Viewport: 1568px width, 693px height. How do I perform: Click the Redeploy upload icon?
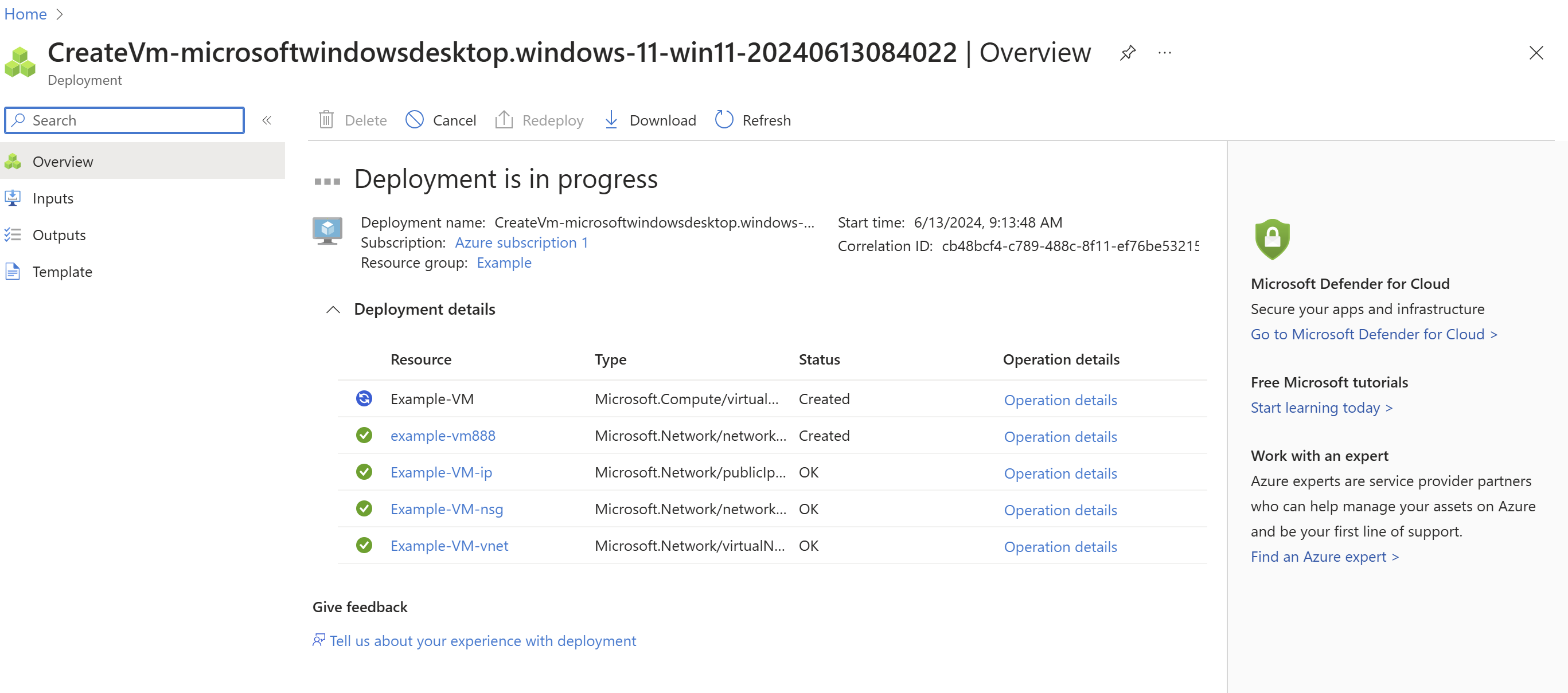click(504, 120)
